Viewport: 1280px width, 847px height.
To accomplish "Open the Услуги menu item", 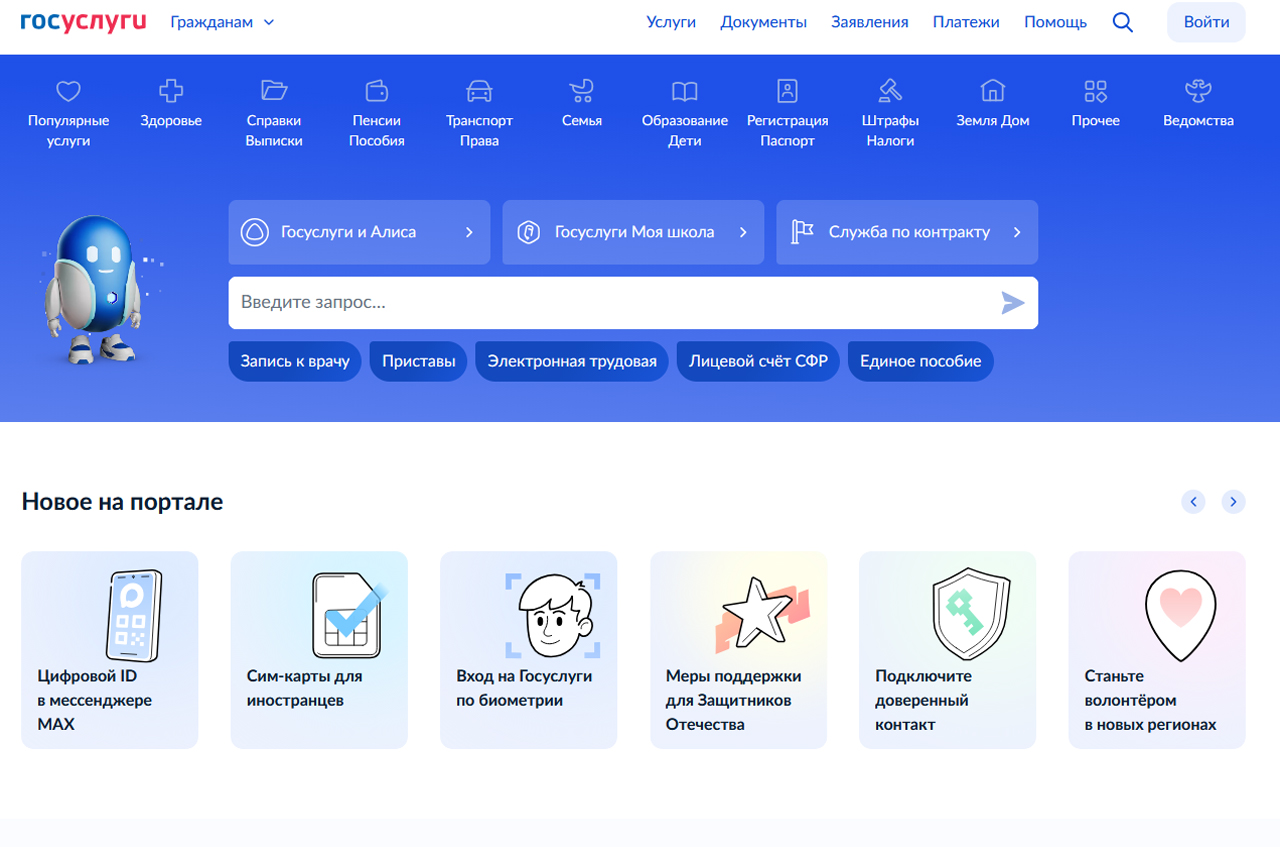I will coord(671,22).
